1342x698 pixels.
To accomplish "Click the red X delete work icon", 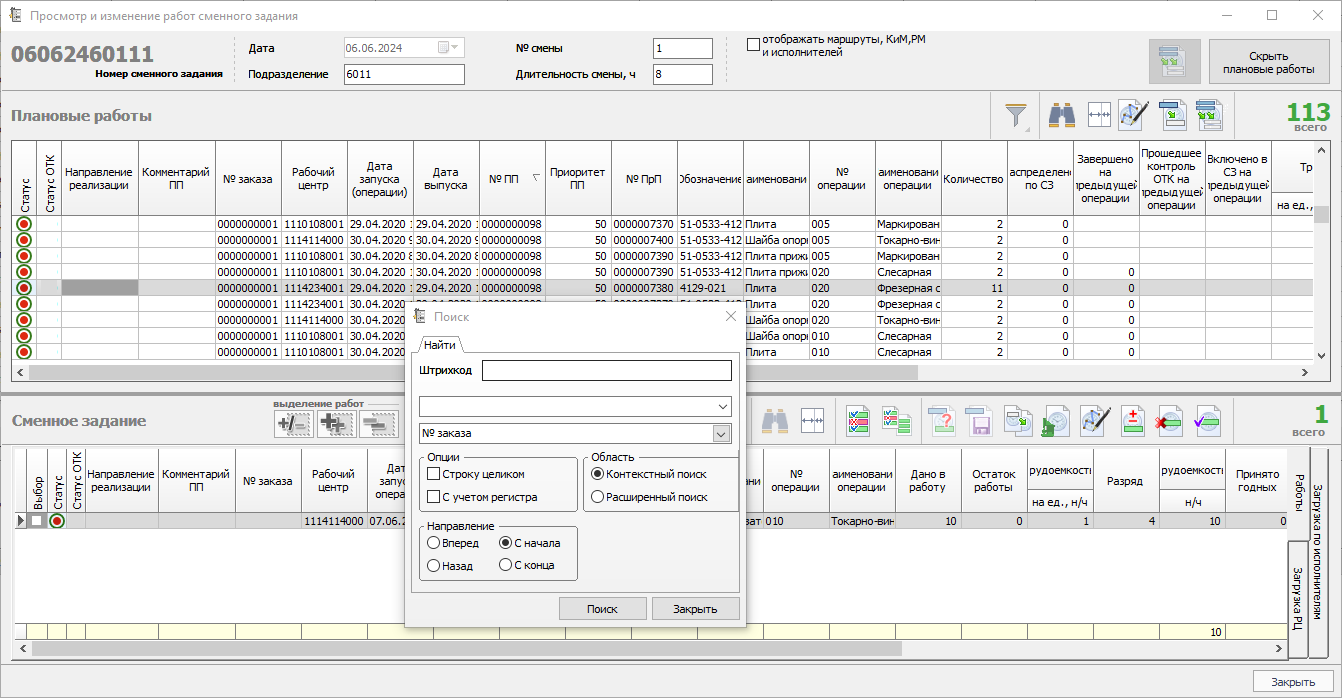I will point(1171,422).
